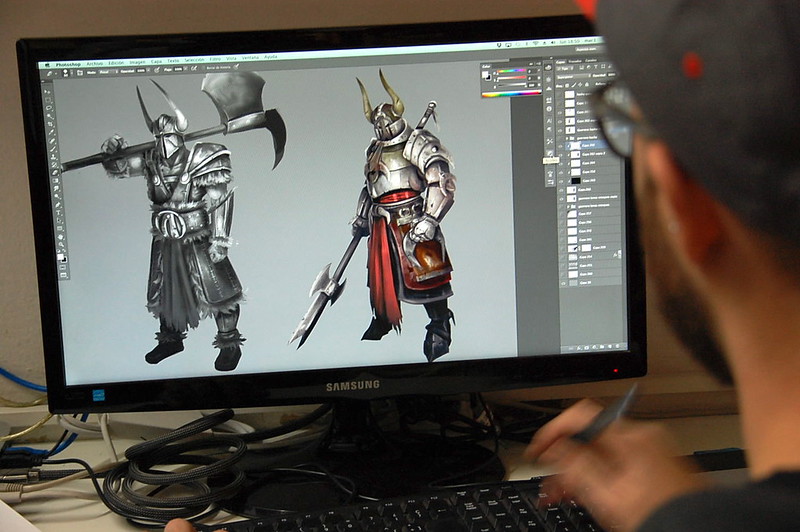The image size is (800, 532).
Task: Open the Modo dropdown in the options bar
Action: (x=107, y=72)
